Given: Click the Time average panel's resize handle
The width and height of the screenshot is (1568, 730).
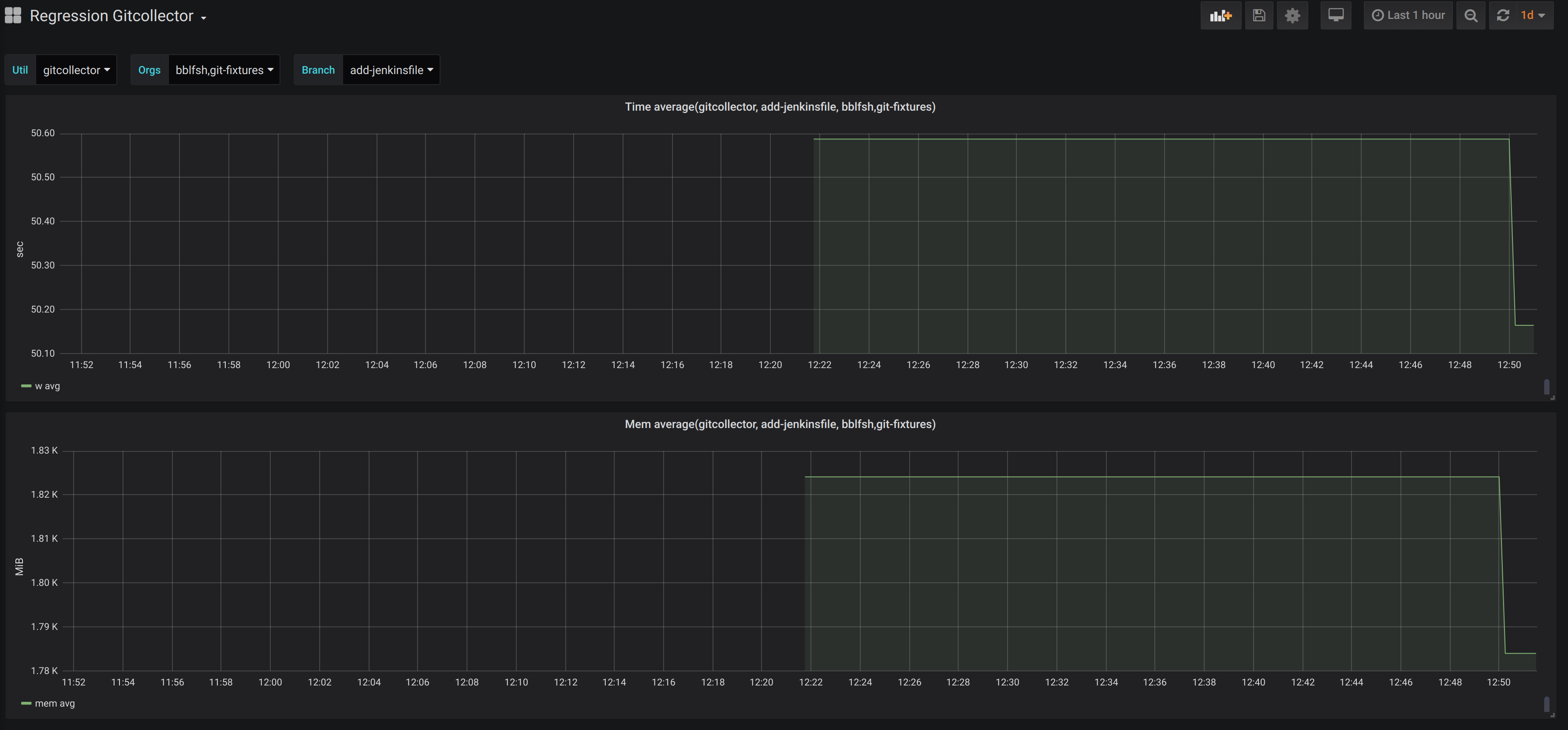Looking at the screenshot, I should pos(1552,397).
